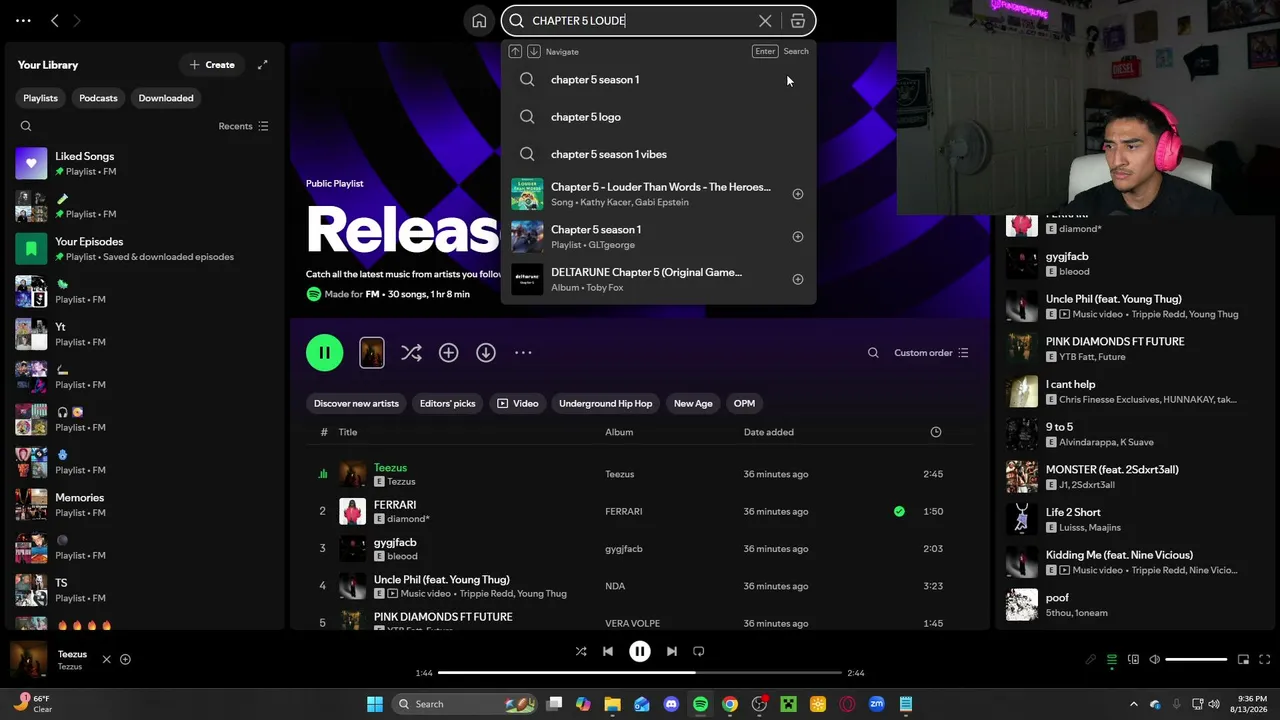Viewport: 1280px width, 720px height.
Task: Filter library by Playlists
Action: point(41,98)
